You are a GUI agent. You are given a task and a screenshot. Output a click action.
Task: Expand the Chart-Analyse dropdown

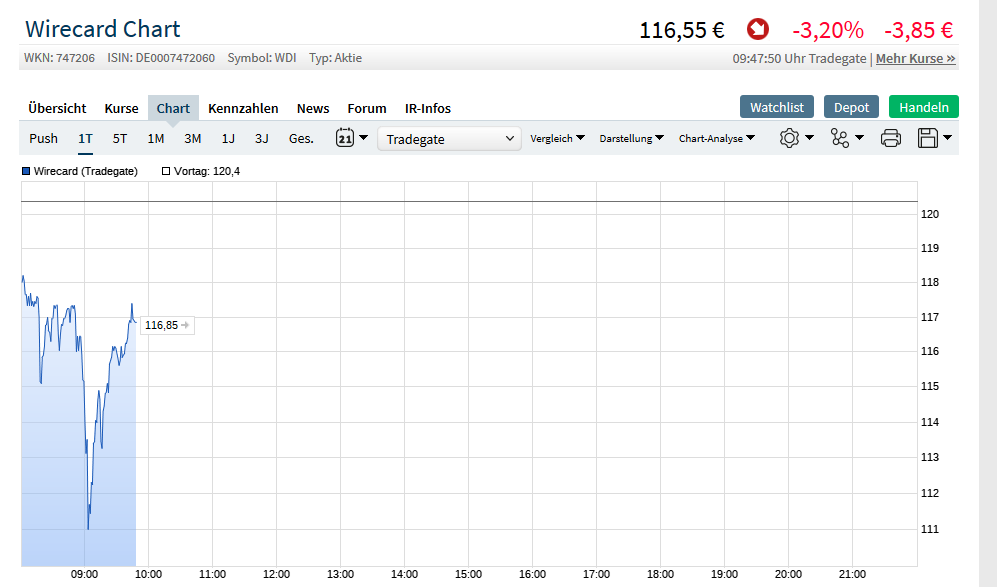click(x=717, y=138)
